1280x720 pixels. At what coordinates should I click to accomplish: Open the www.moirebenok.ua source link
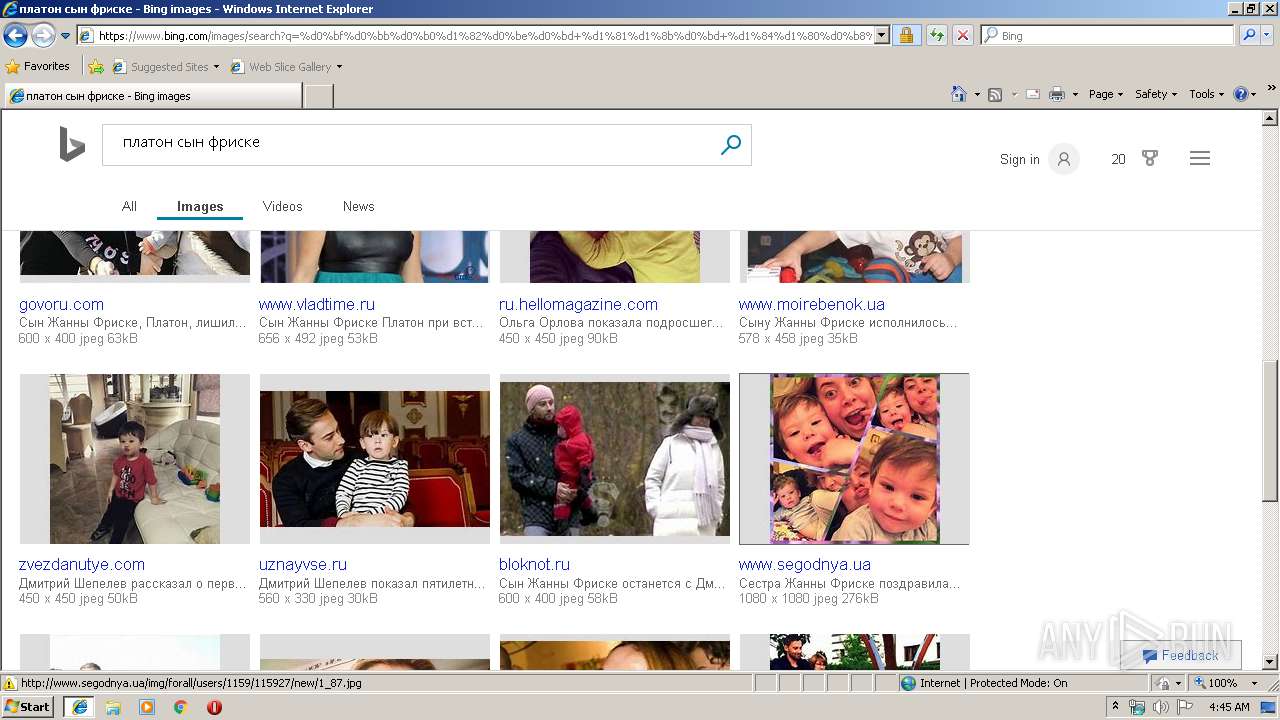click(812, 304)
